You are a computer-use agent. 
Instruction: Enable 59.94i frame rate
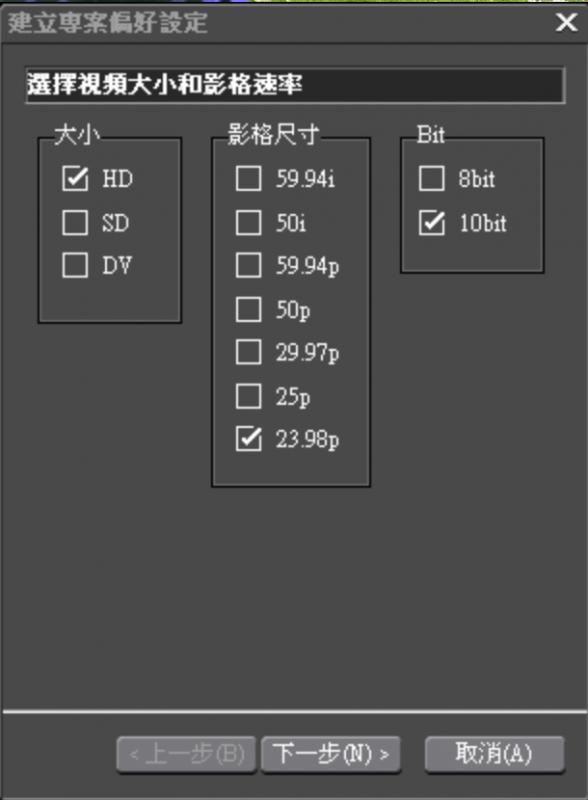pos(249,179)
